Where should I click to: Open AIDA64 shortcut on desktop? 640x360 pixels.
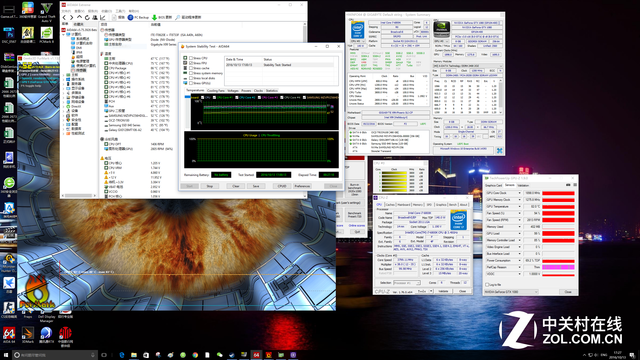(x=9, y=335)
